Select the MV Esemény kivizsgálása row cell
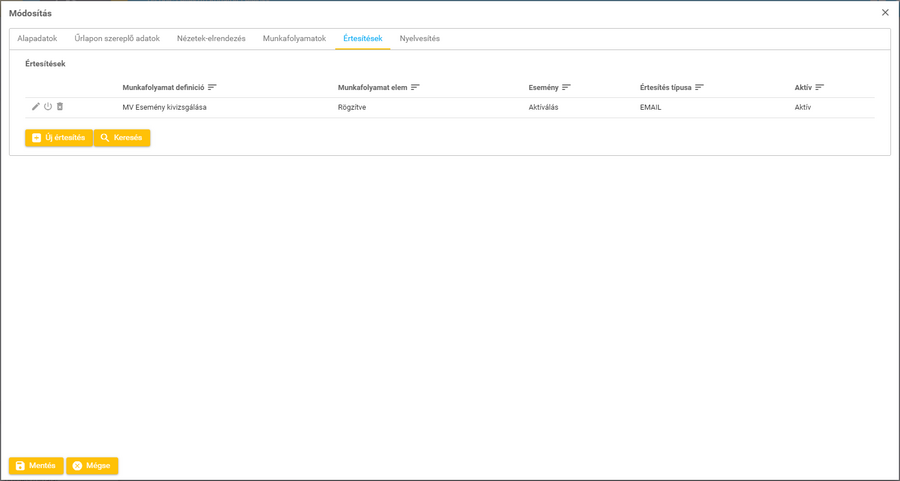 [165, 107]
